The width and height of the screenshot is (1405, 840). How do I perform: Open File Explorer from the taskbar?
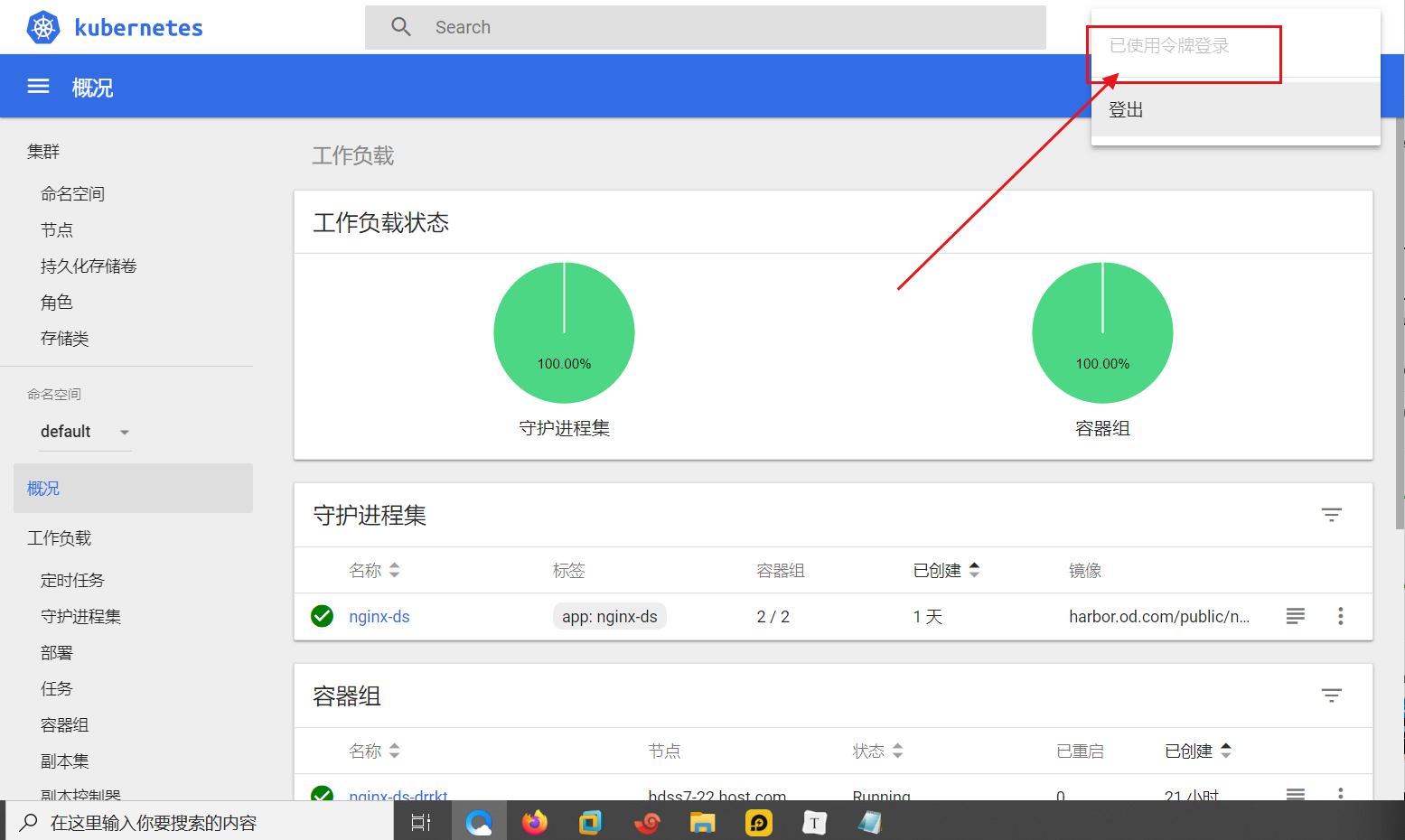[702, 822]
